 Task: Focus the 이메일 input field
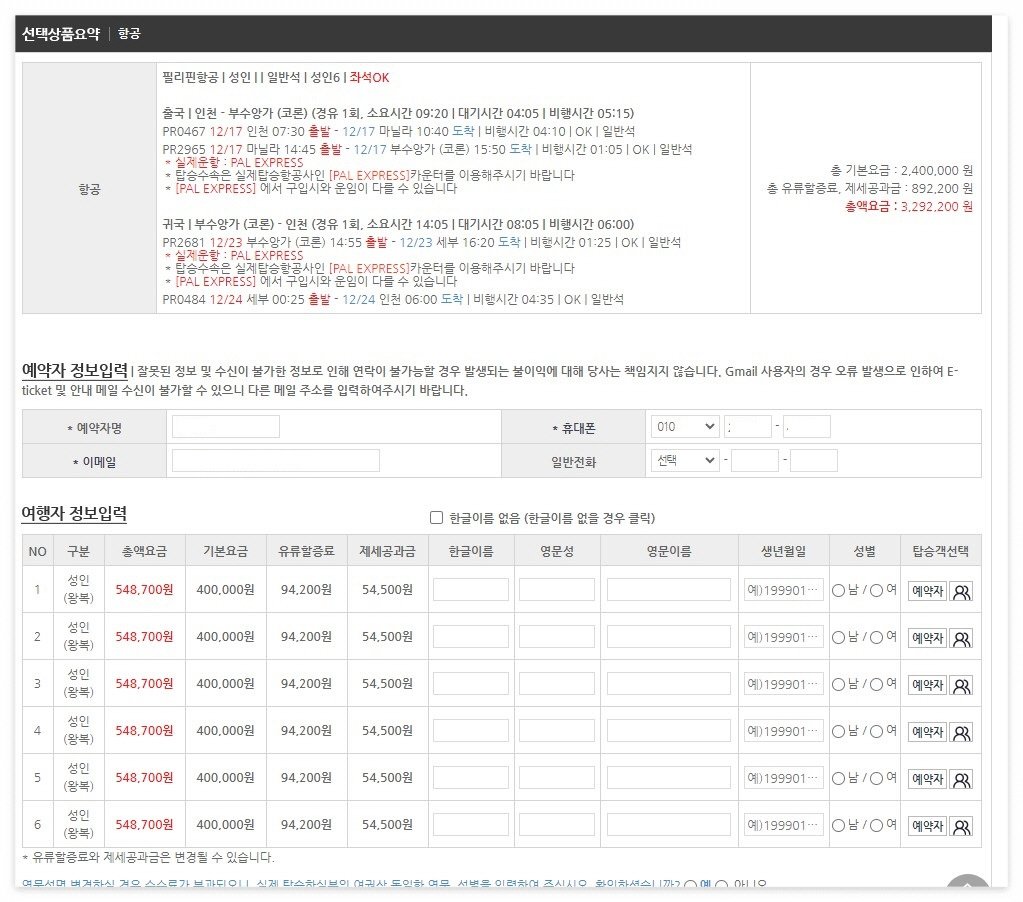(276, 460)
